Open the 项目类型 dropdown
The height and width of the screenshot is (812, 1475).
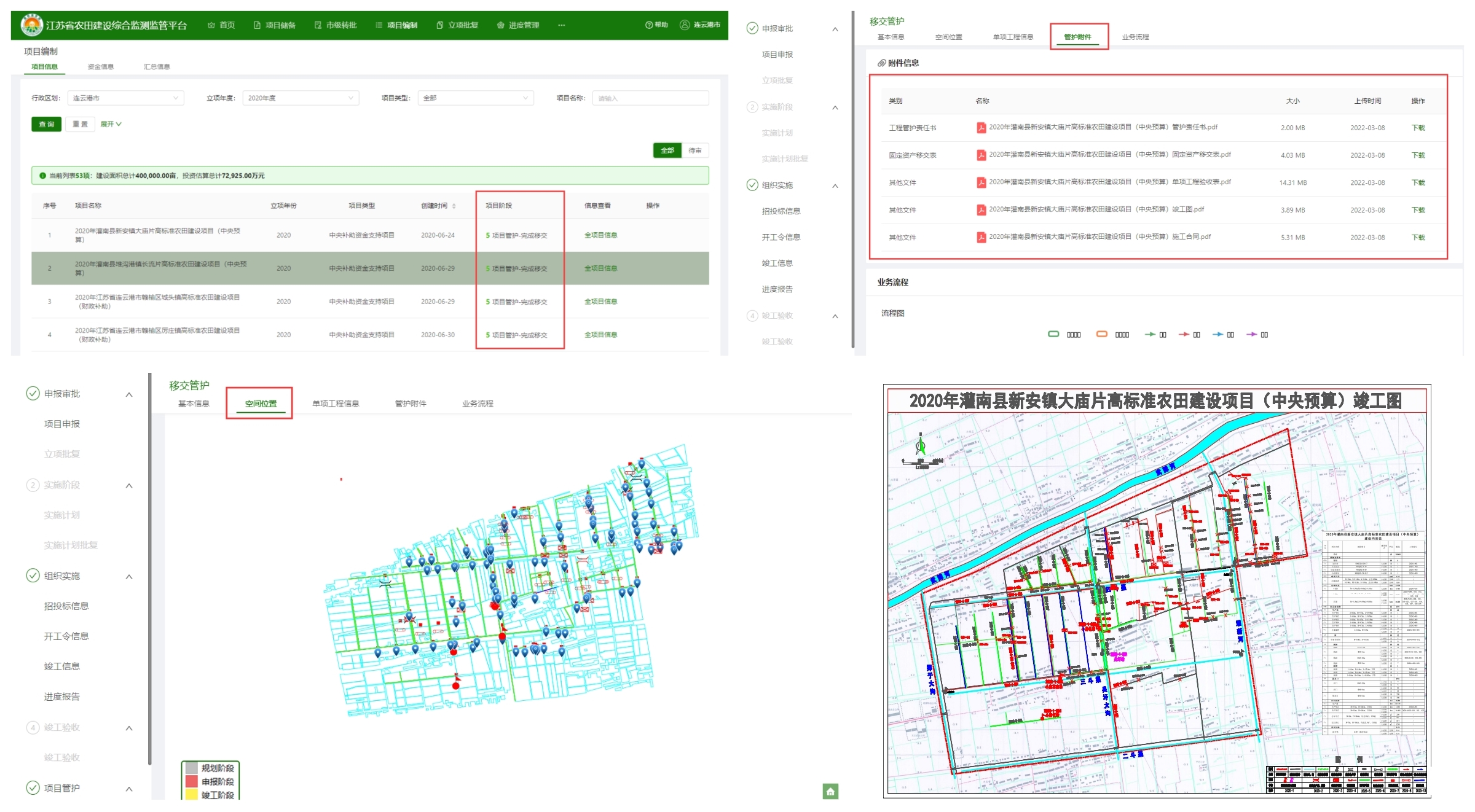[475, 98]
